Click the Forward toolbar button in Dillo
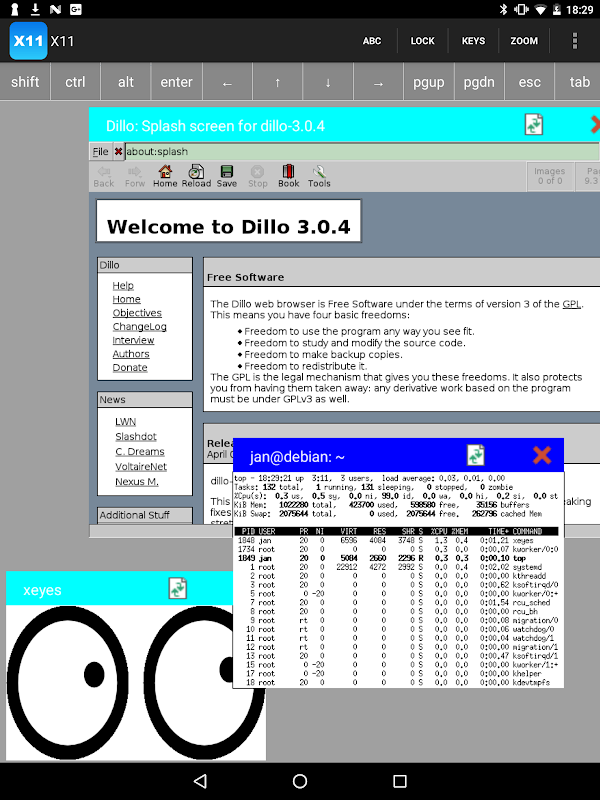Viewport: 600px width, 800px height. tap(135, 177)
